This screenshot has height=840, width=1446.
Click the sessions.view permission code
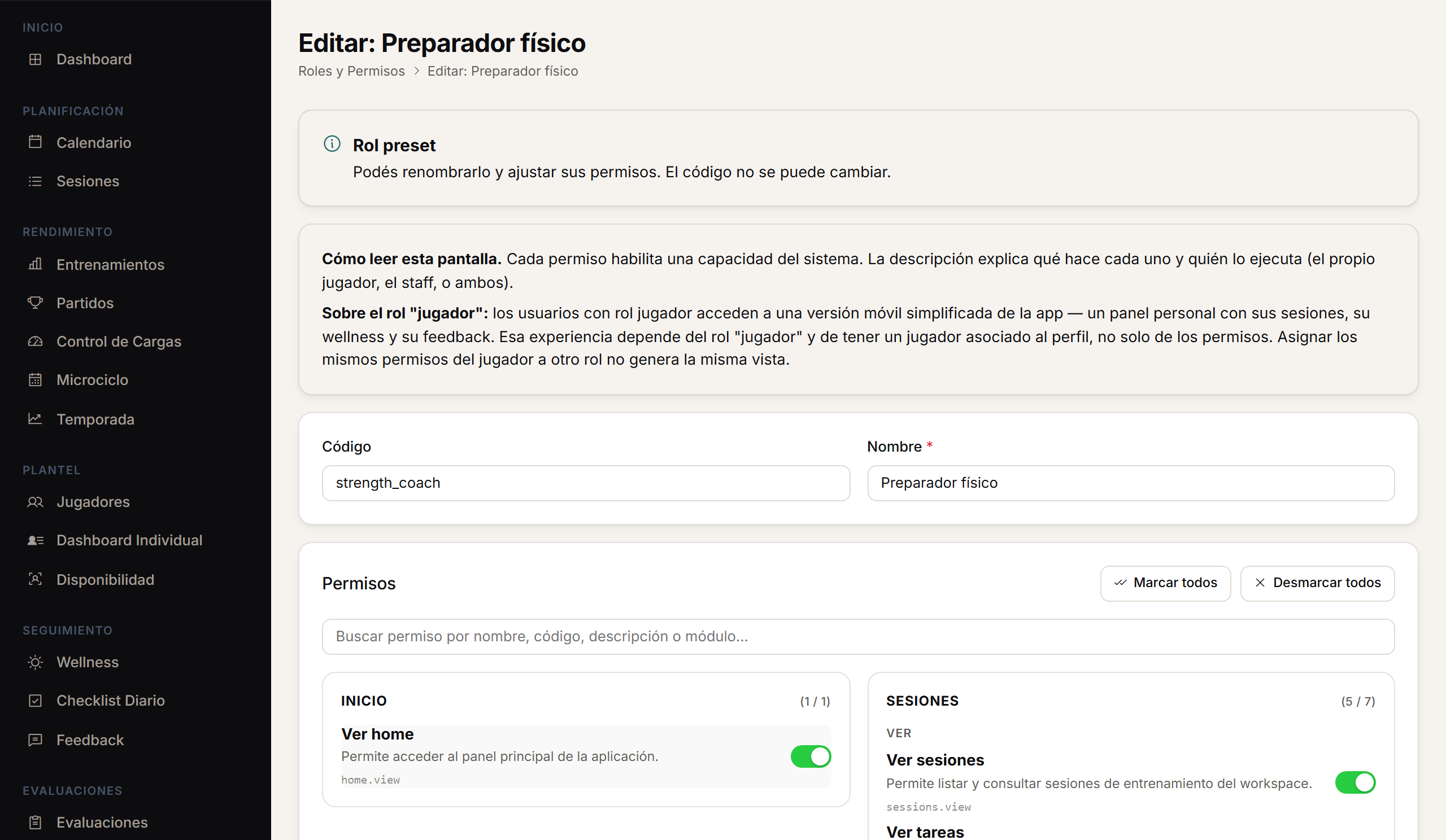click(929, 807)
